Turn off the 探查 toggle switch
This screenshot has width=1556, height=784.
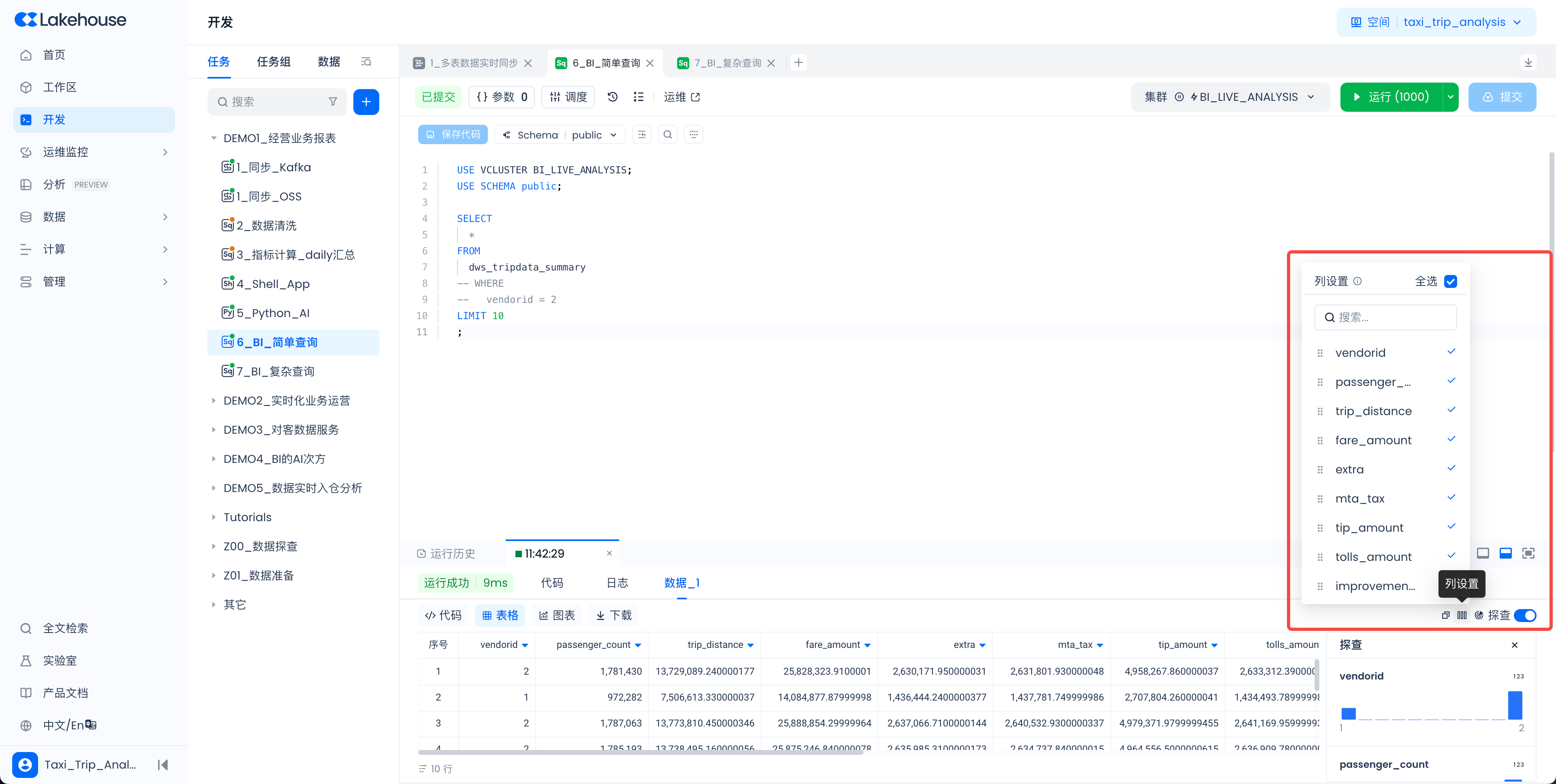click(x=1525, y=615)
